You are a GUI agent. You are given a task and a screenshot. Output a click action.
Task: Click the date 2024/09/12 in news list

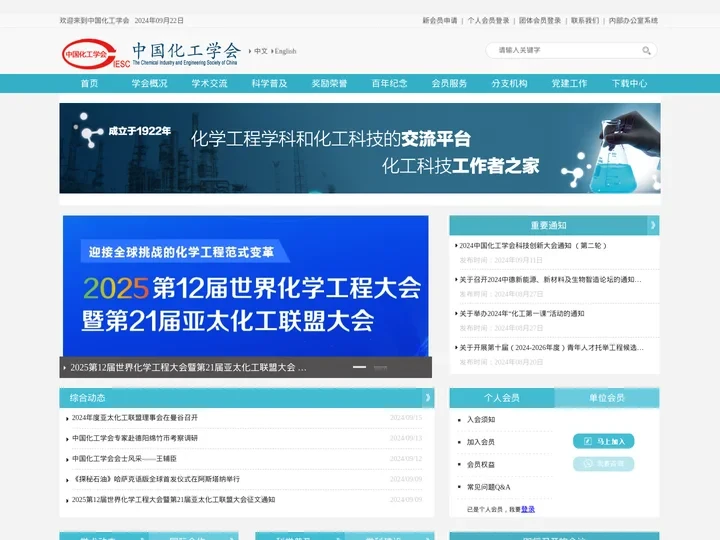coord(406,459)
